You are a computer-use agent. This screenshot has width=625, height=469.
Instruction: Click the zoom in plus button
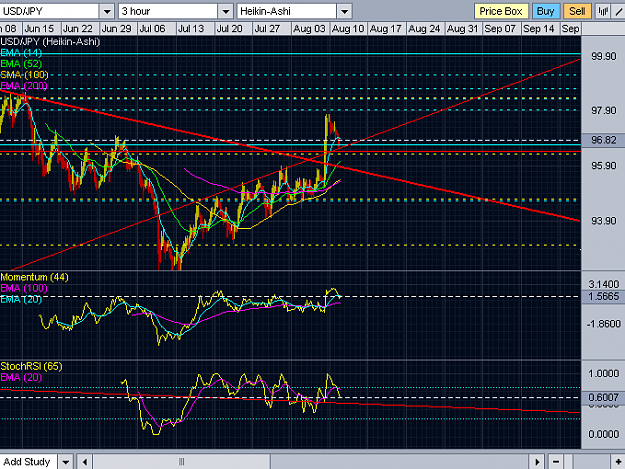[618, 462]
